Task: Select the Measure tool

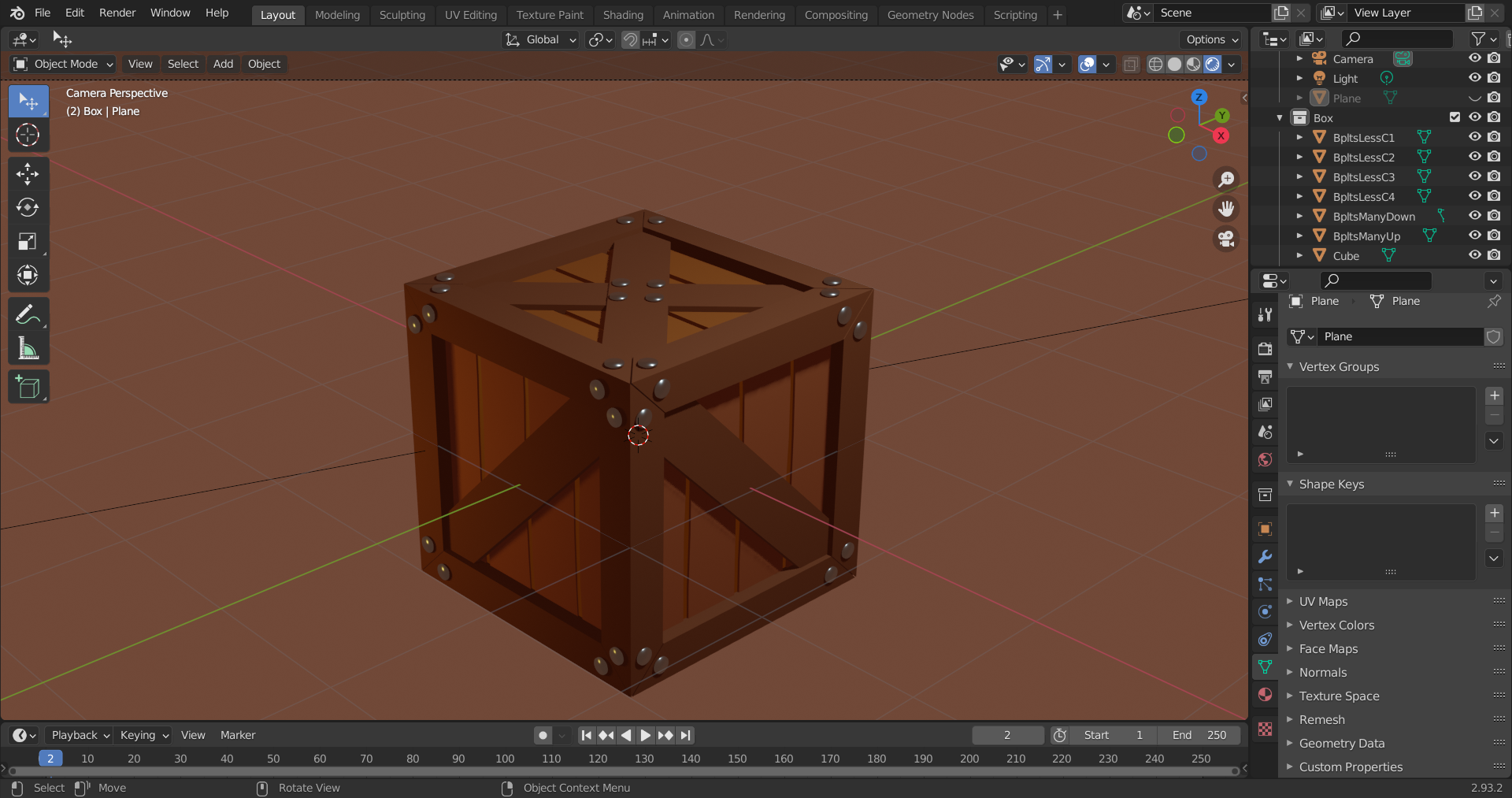Action: pyautogui.click(x=28, y=348)
